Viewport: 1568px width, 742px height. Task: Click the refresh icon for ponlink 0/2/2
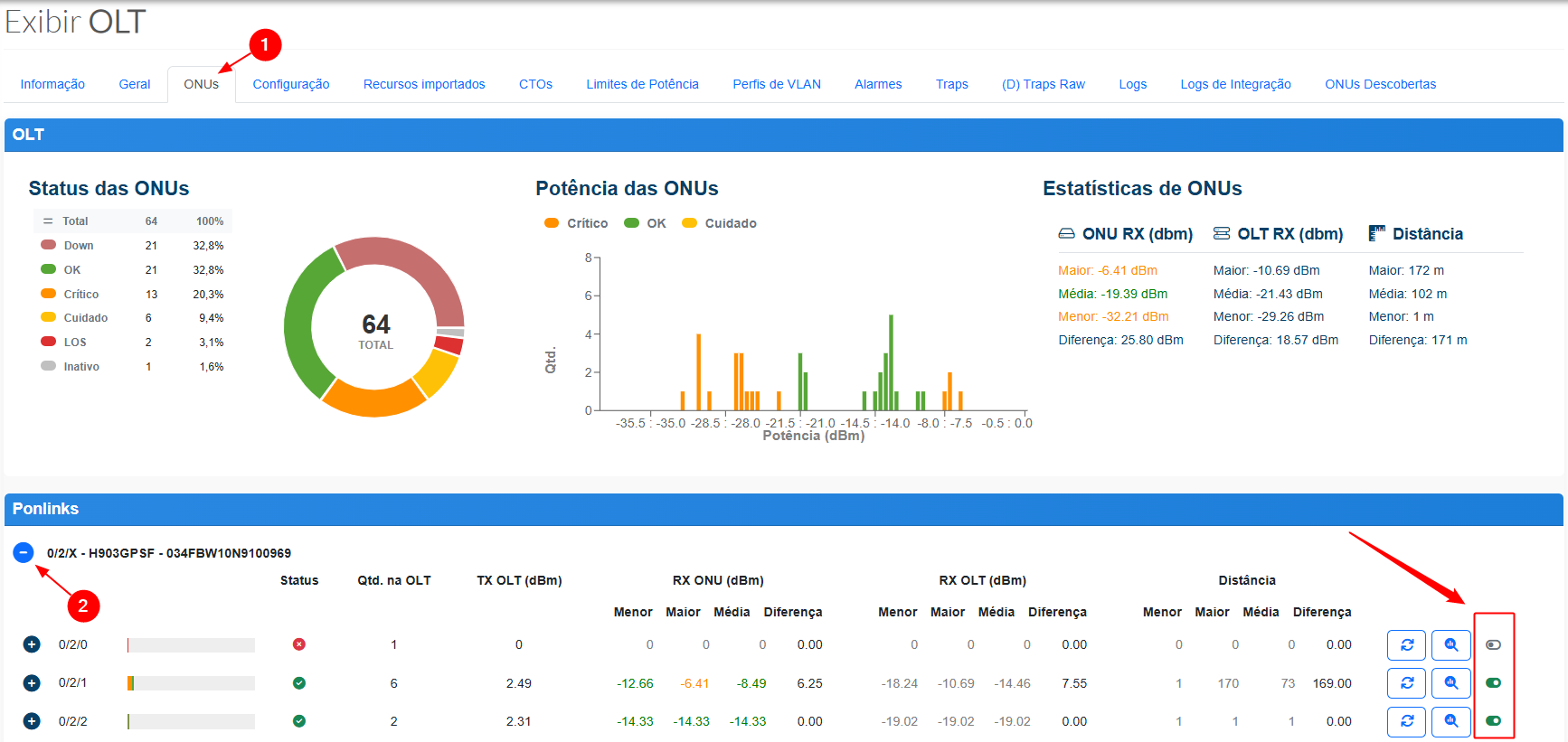[x=1406, y=721]
